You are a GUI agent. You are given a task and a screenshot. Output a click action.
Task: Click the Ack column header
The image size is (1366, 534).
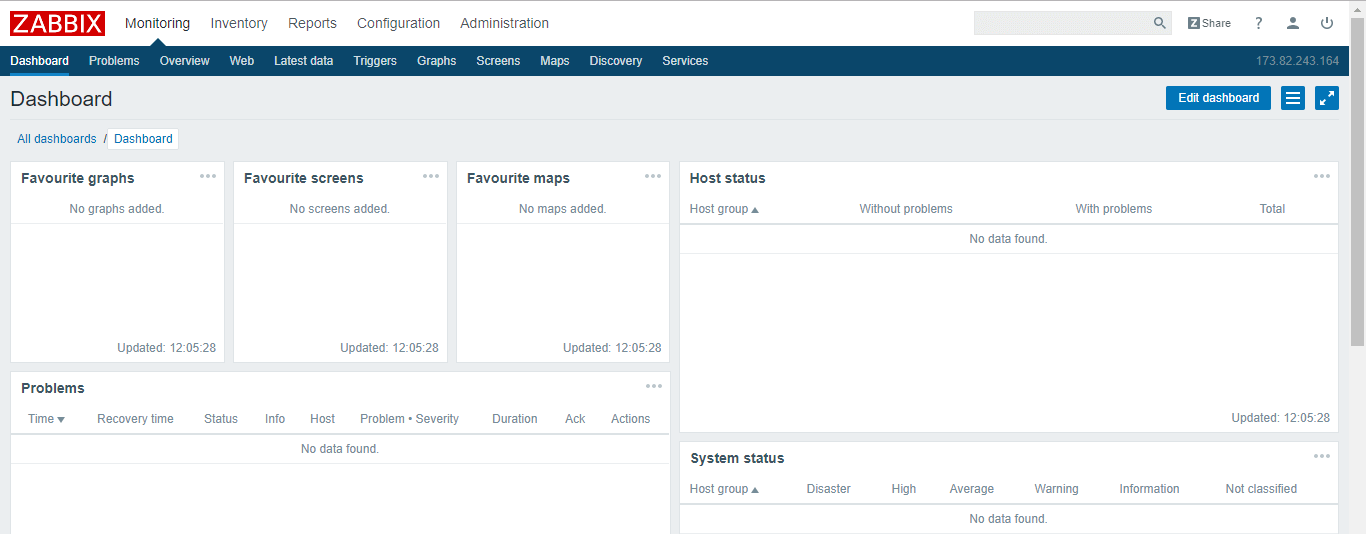pos(575,419)
